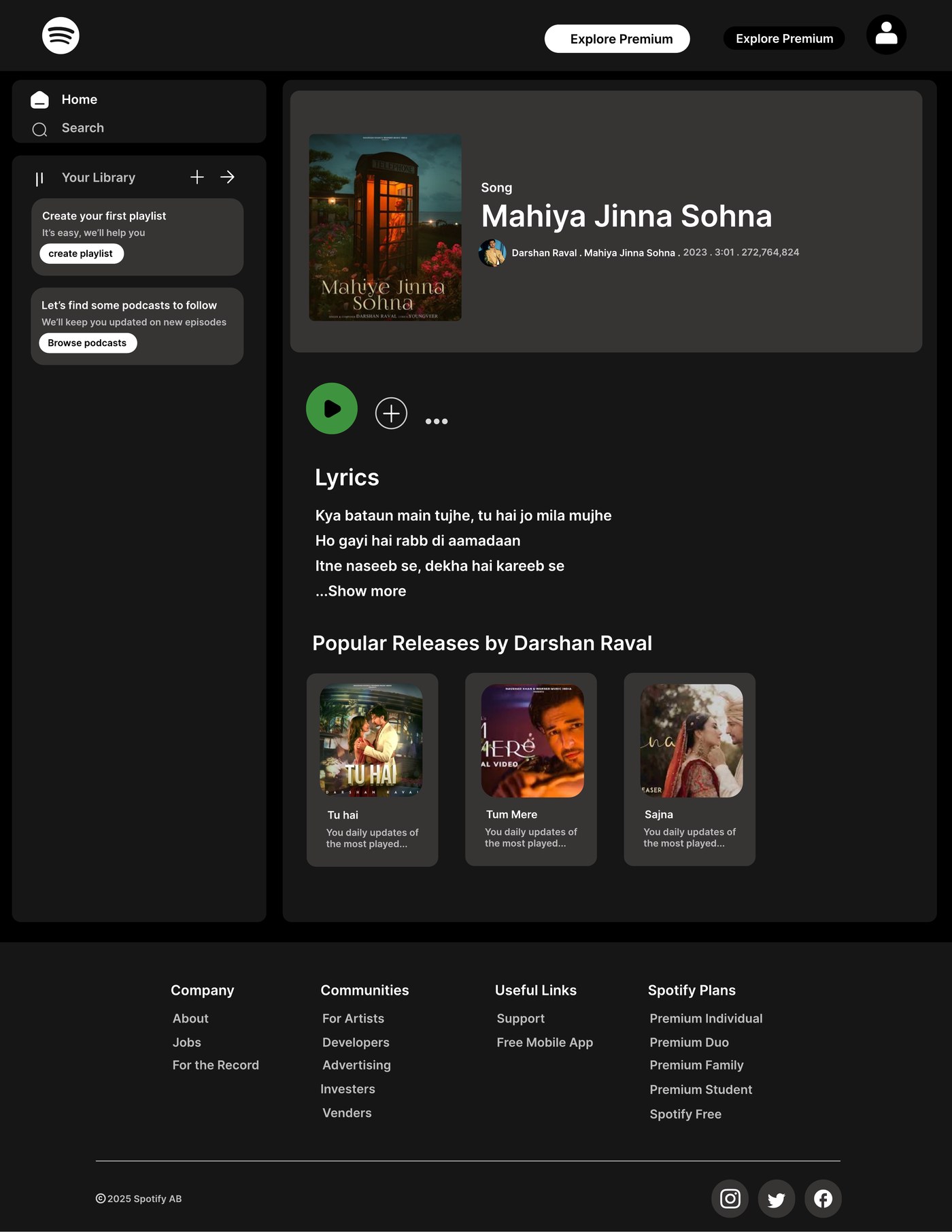Open the Mahiya Jinna Sohna album cover

(x=386, y=227)
